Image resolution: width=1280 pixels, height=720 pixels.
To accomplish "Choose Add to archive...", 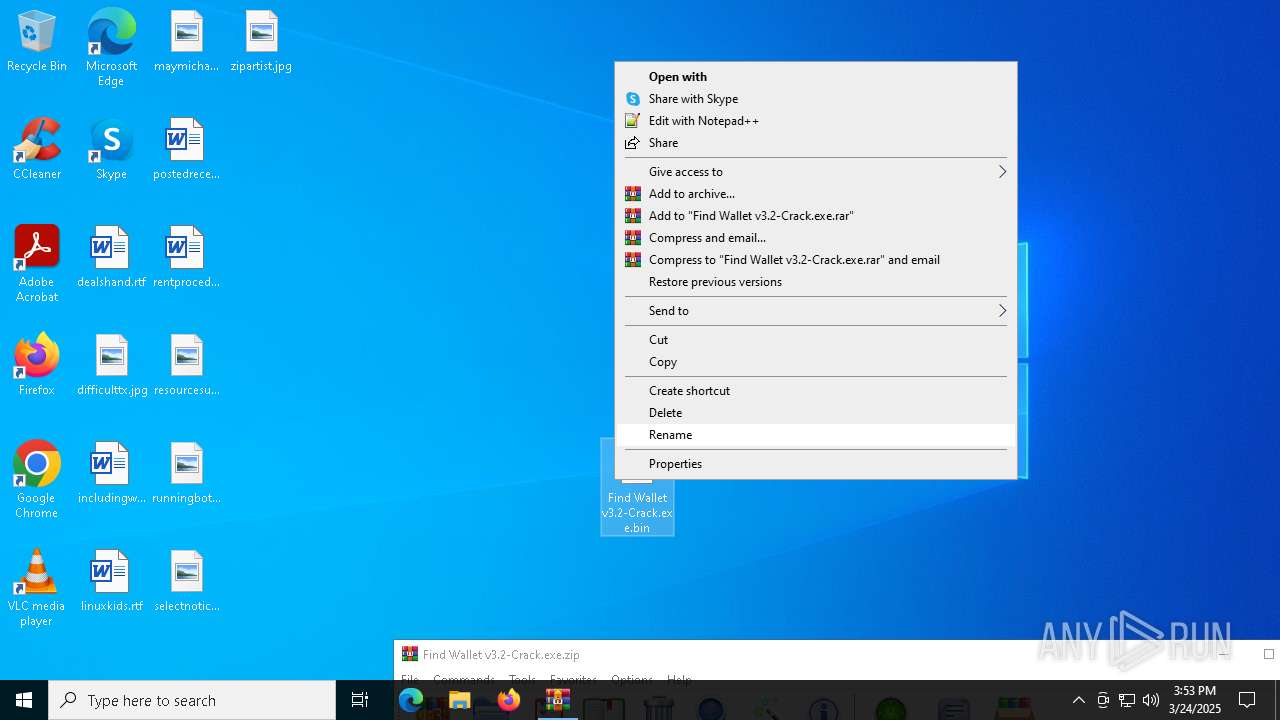I will [x=815, y=194].
